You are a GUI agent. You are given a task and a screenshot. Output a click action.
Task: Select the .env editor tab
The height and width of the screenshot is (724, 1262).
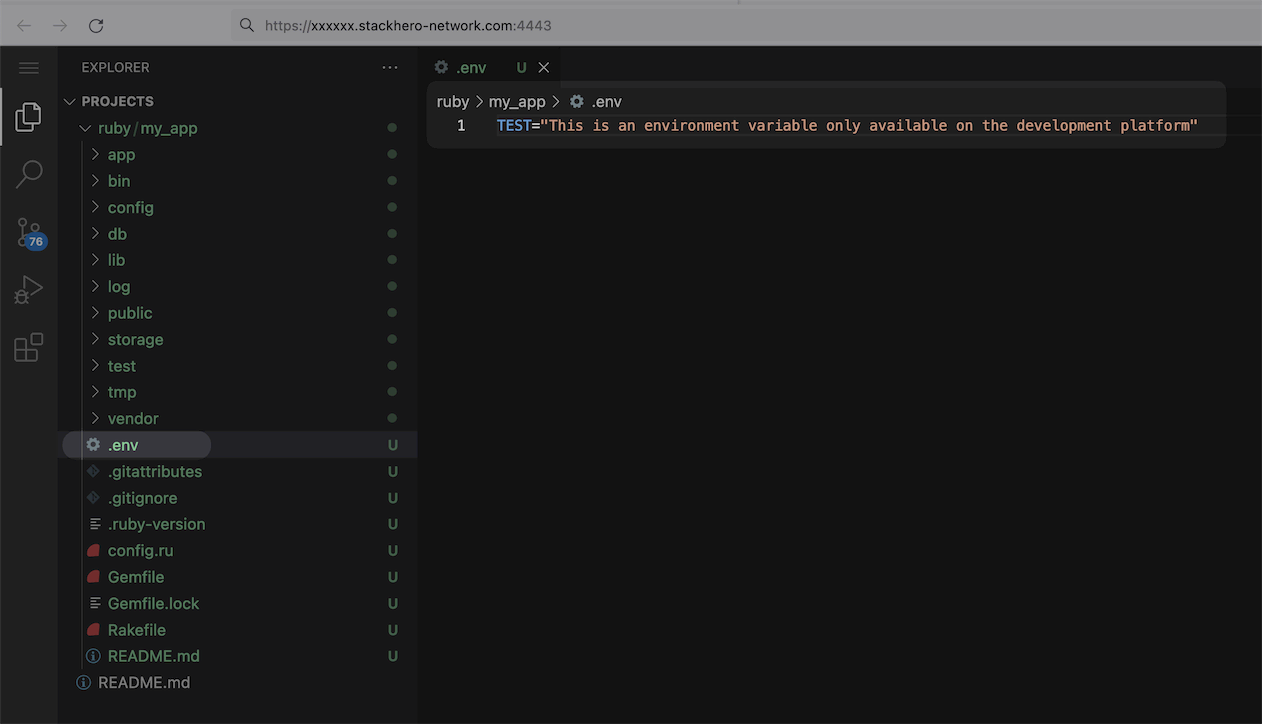(471, 68)
